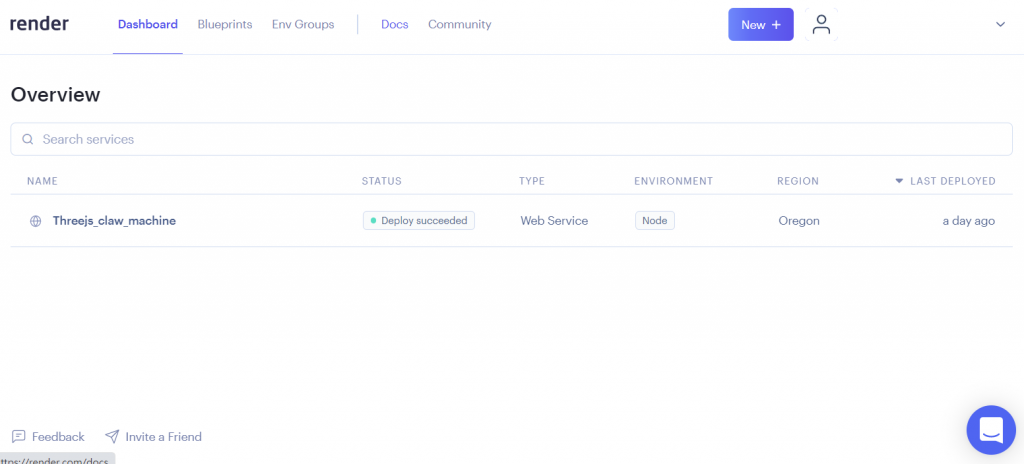Go to the Blueprints tab

pos(225,24)
